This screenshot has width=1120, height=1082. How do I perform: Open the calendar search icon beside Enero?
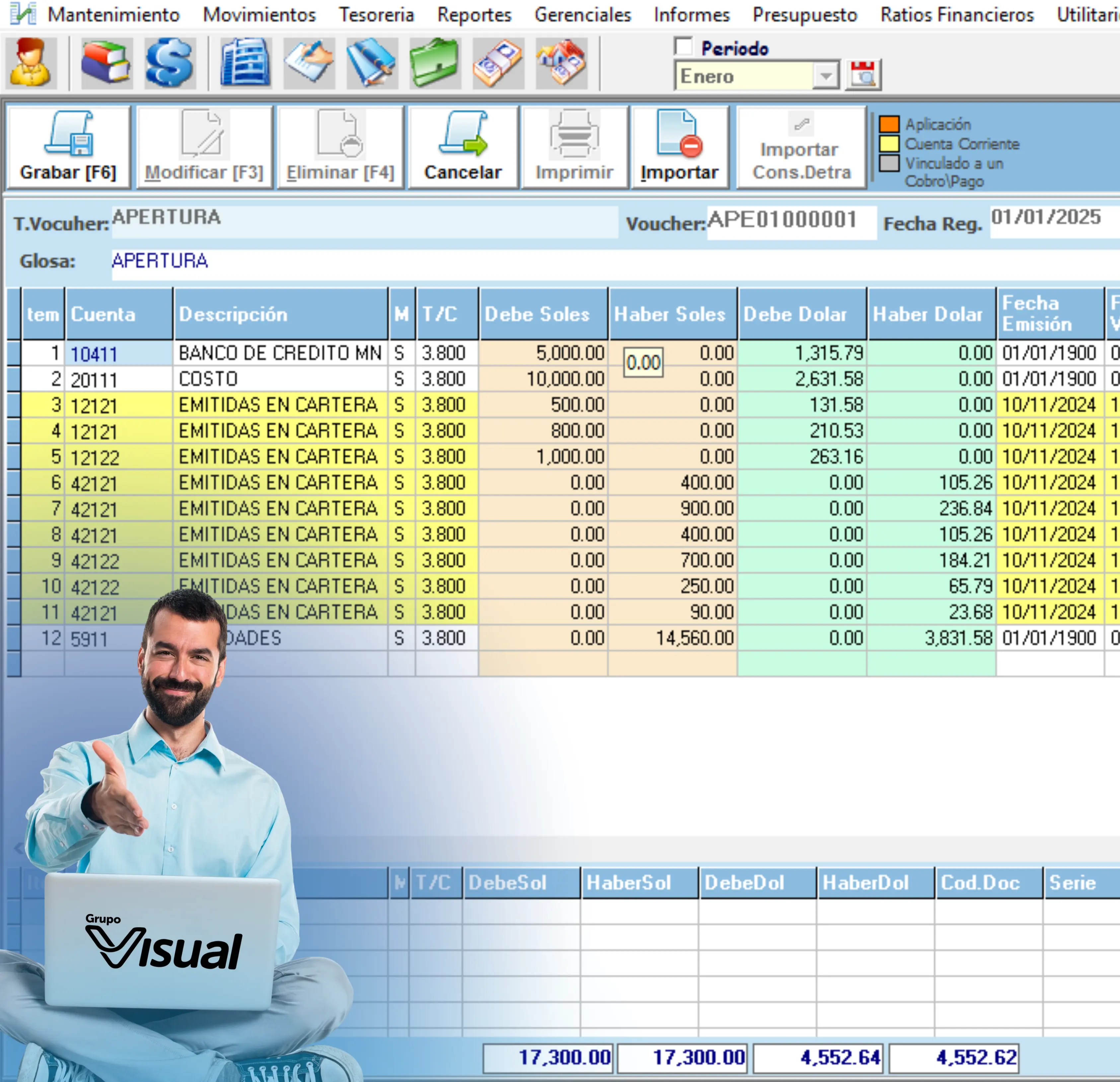point(863,75)
